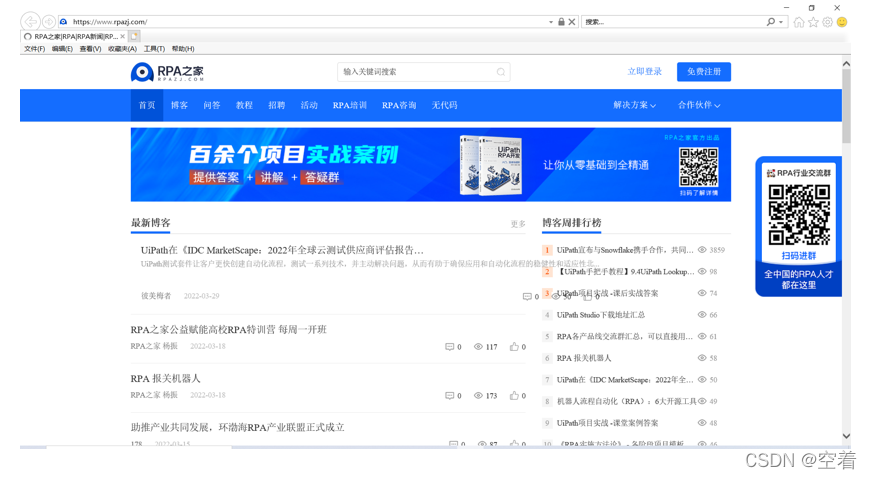
Task: Click the comment icon beside the 2022-03-29 post
Action: coord(527,297)
